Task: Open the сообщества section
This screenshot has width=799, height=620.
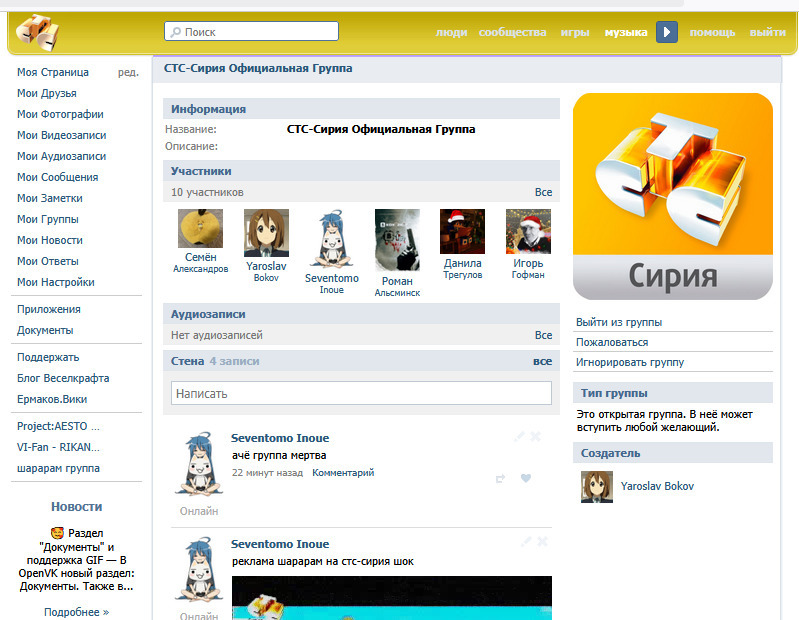Action: pyautogui.click(x=512, y=32)
